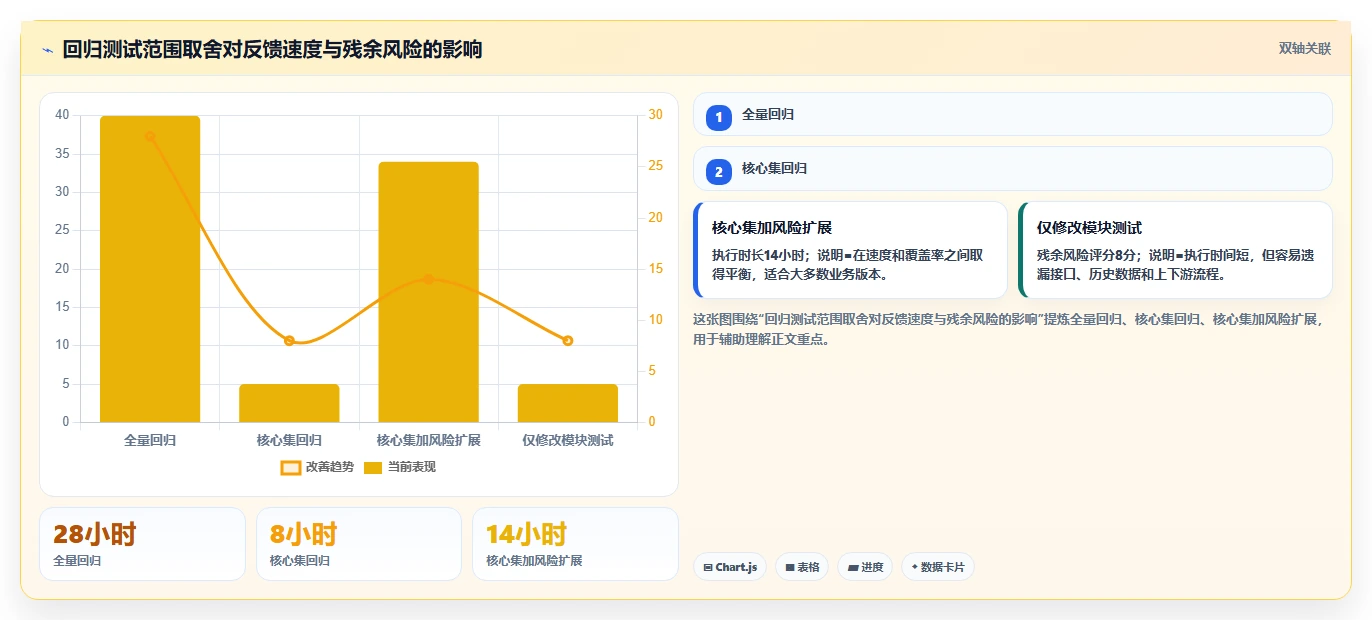Viewport: 1372px width, 620px height.
Task: Click the trend line point above 核心集回归
Action: pos(289,341)
